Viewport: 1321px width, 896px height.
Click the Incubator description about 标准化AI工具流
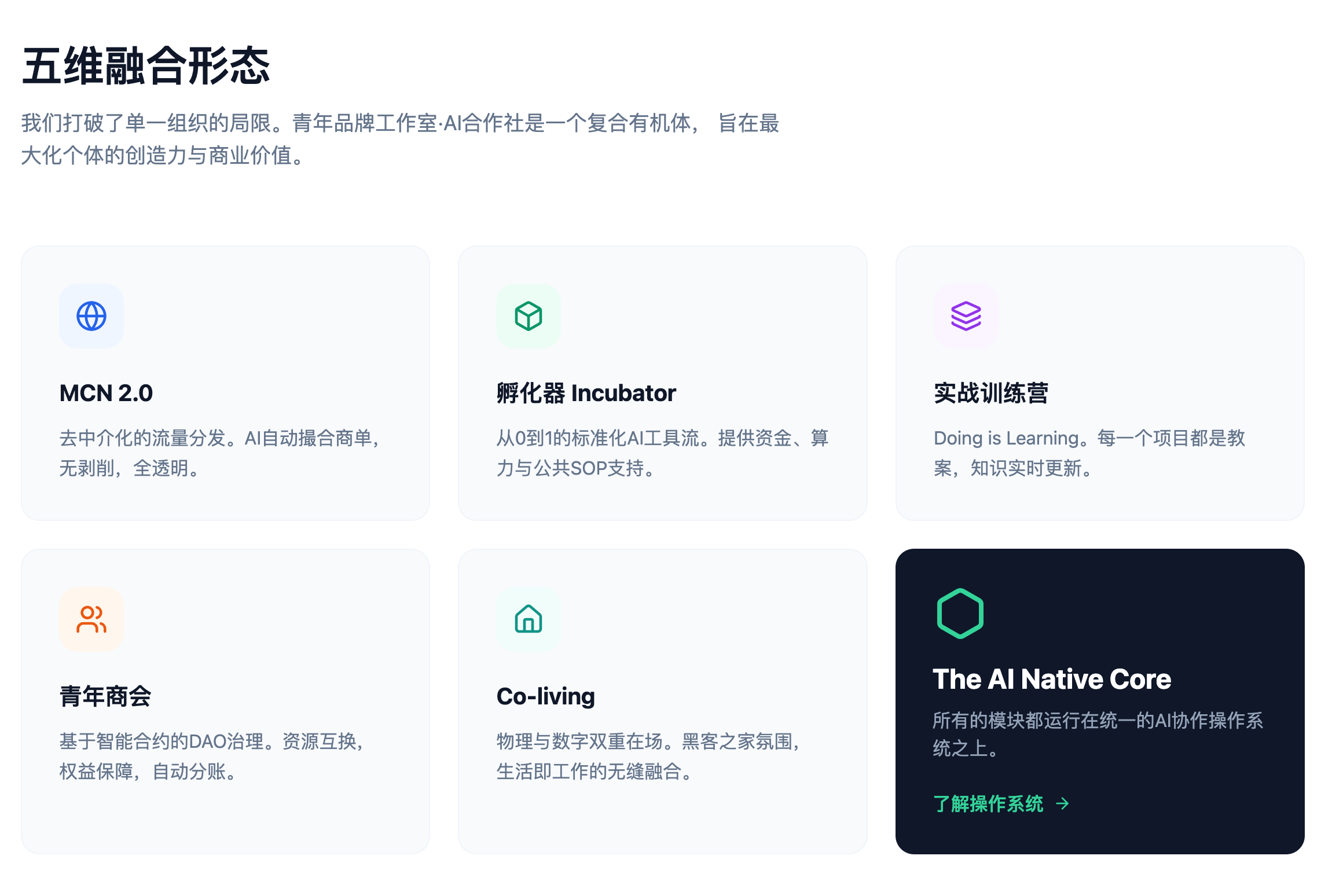[x=662, y=453]
